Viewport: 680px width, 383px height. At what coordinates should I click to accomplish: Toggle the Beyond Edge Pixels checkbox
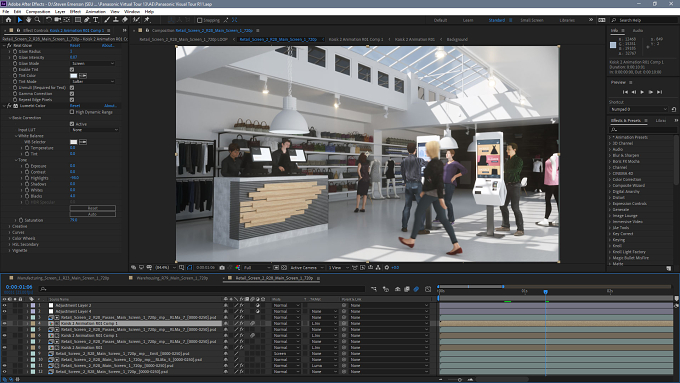click(x=72, y=100)
